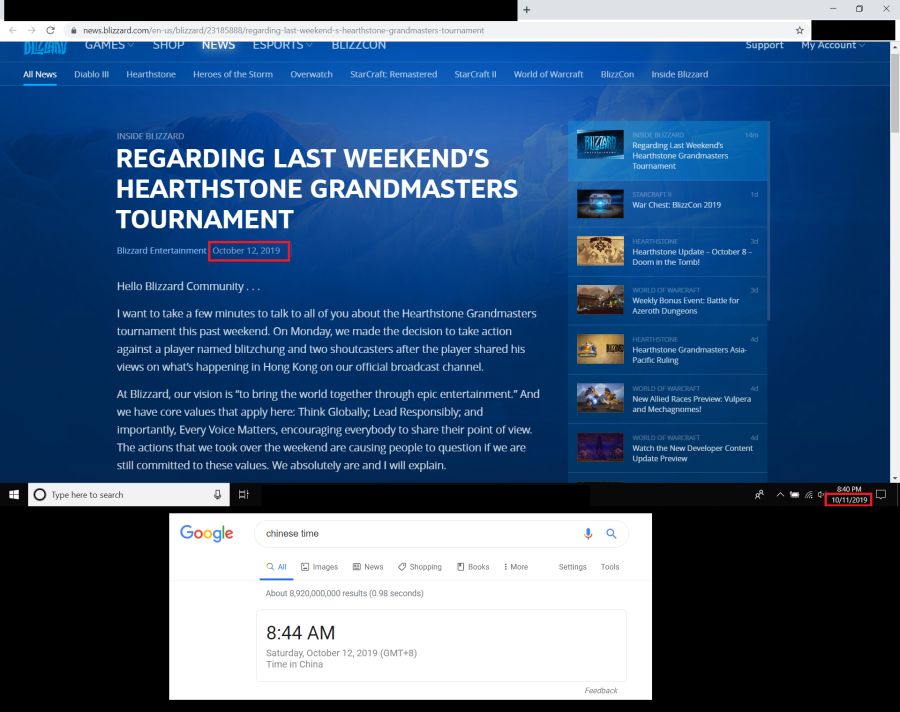Click the browser forward arrow
The height and width of the screenshot is (712, 900).
pos(32,30)
